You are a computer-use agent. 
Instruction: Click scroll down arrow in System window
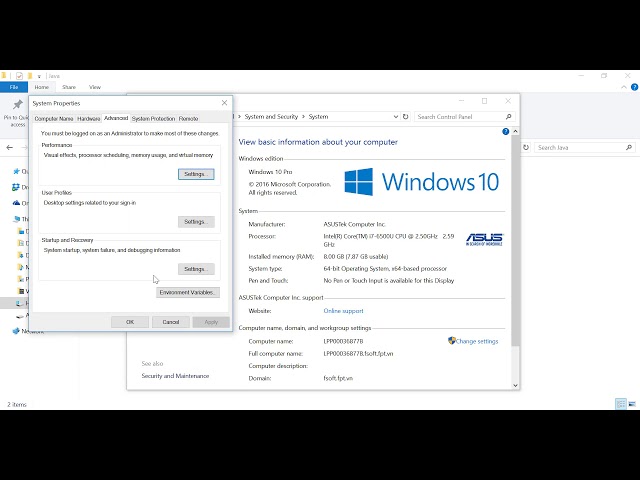pos(515,385)
